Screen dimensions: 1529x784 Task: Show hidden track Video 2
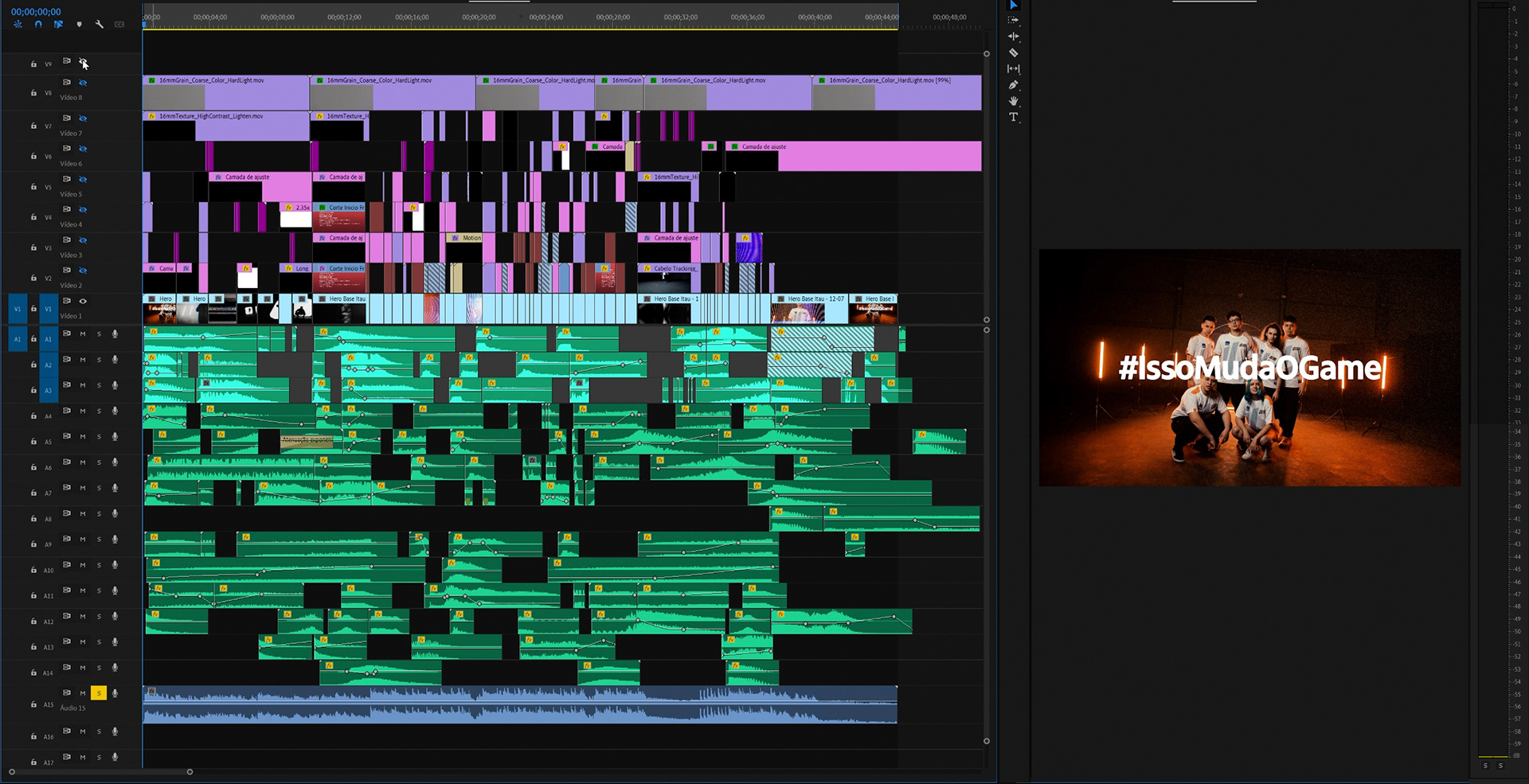point(83,271)
